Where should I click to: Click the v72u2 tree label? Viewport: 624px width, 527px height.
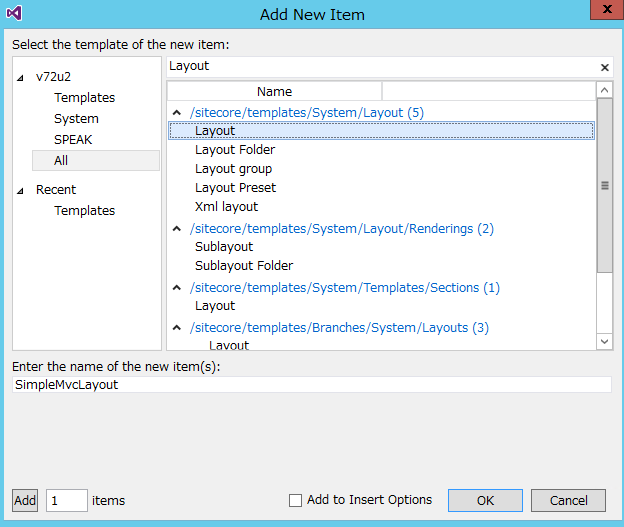click(53, 76)
